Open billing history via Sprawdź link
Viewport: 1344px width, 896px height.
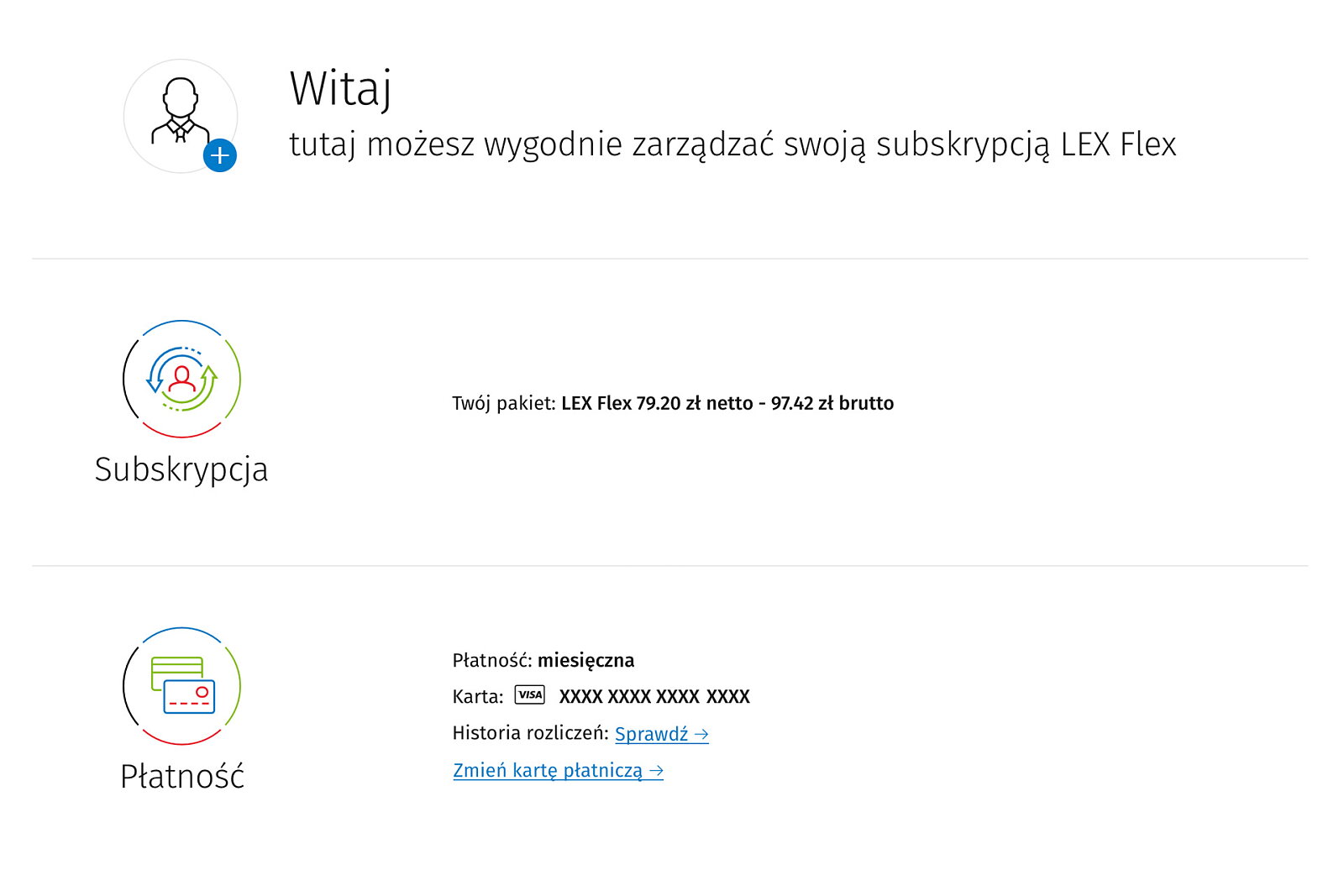click(x=652, y=734)
